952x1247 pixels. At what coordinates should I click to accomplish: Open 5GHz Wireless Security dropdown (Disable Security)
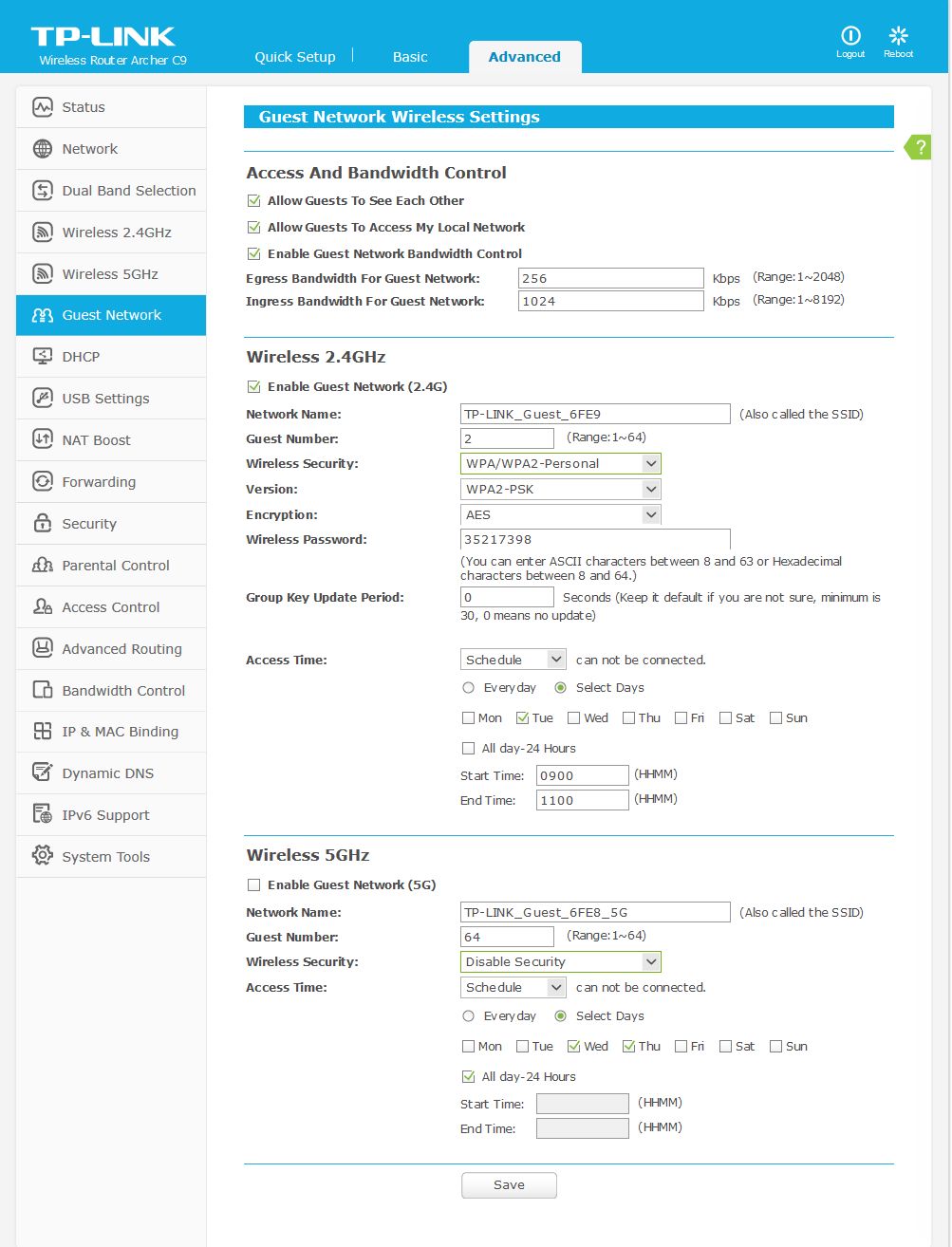click(561, 962)
